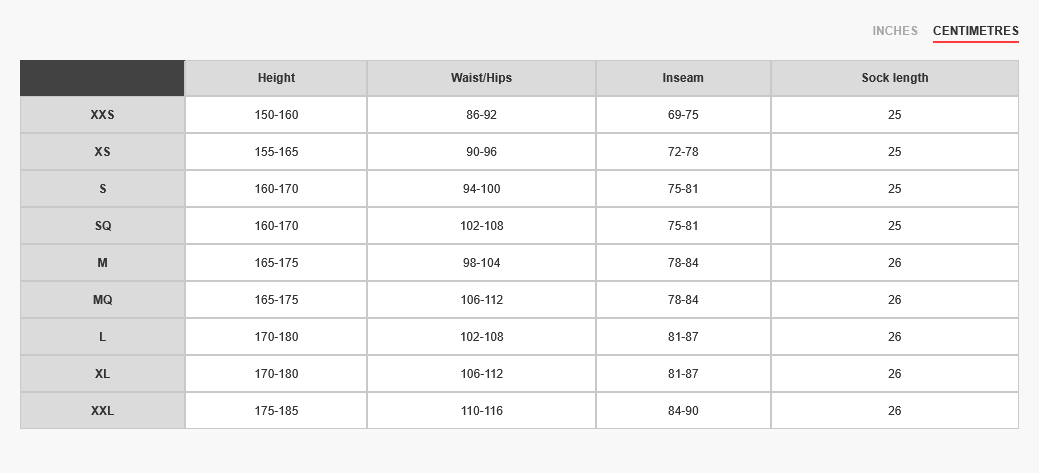Screen dimensions: 1039x473
Task: Click the Sock length column header
Action: tap(894, 78)
